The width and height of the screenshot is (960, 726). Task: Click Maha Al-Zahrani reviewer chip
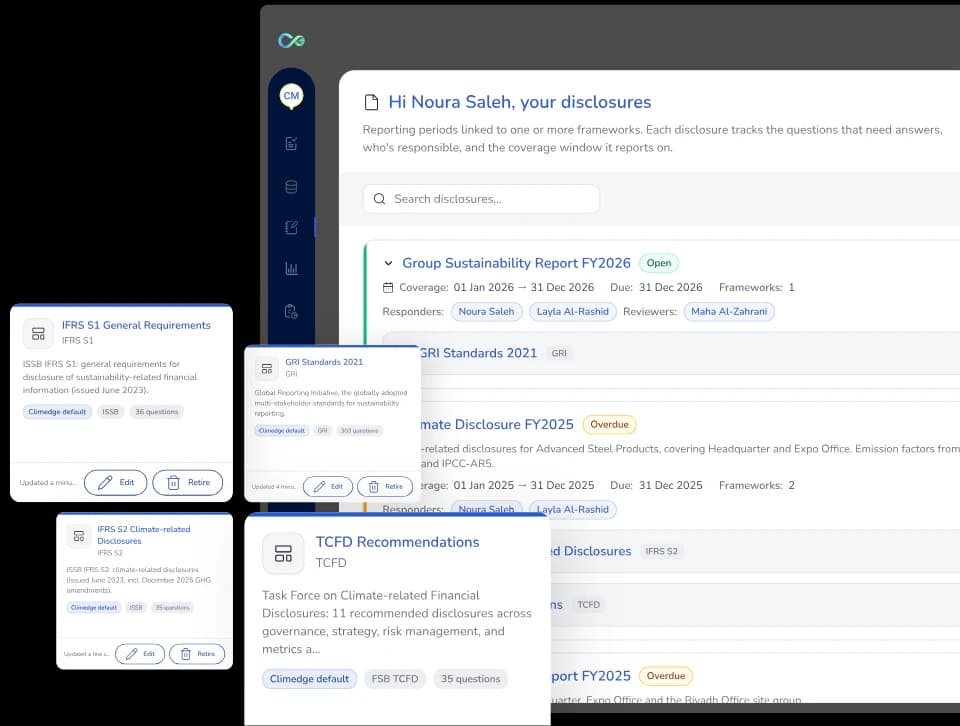click(x=729, y=312)
